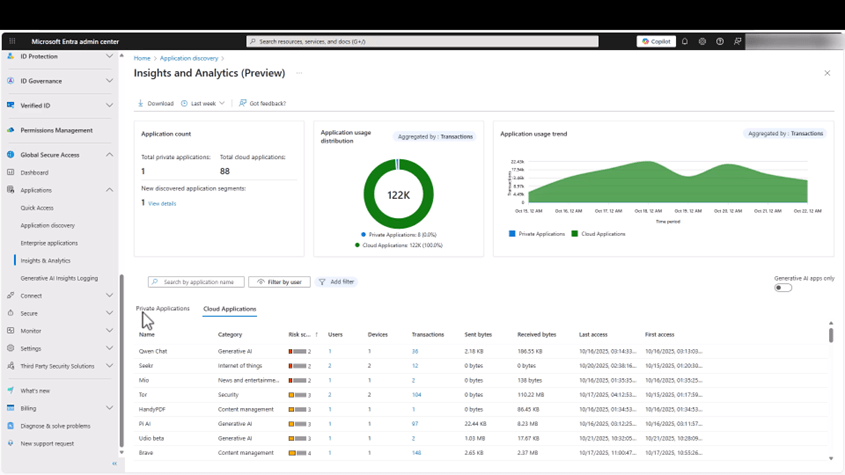Collapse the Global Secure Access section

[109, 155]
